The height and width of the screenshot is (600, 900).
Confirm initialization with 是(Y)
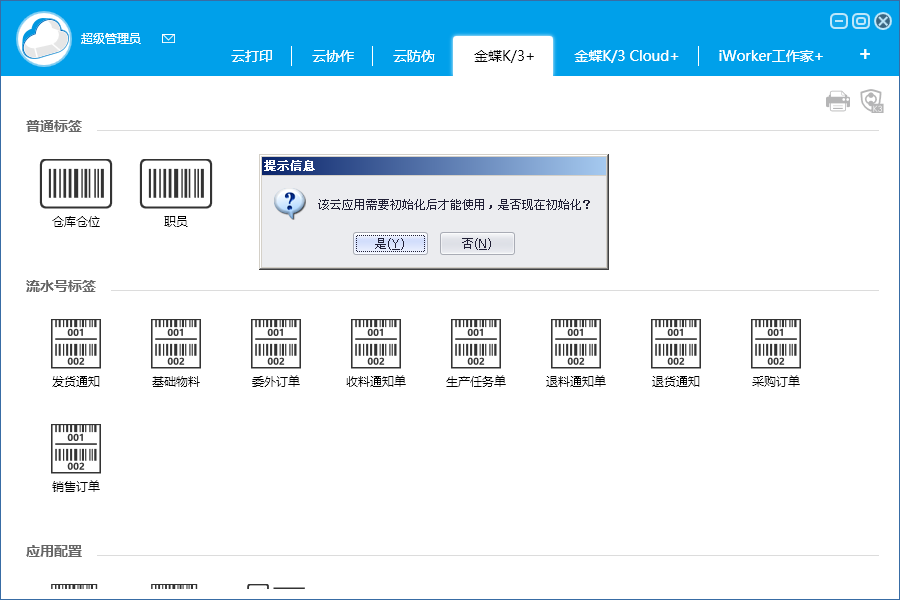tap(390, 243)
